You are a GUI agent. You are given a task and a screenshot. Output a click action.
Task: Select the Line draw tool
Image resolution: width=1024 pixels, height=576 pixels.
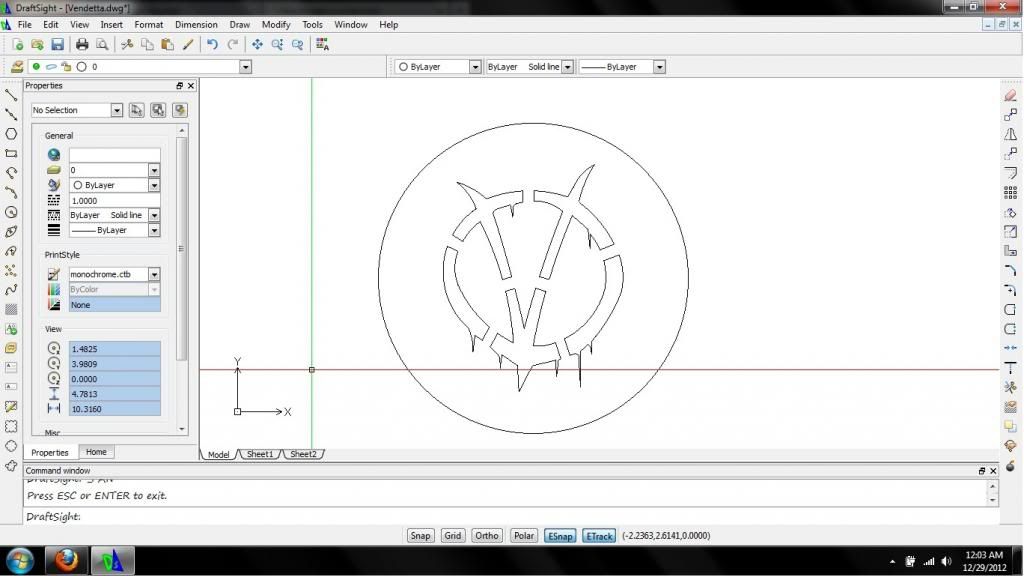click(11, 95)
